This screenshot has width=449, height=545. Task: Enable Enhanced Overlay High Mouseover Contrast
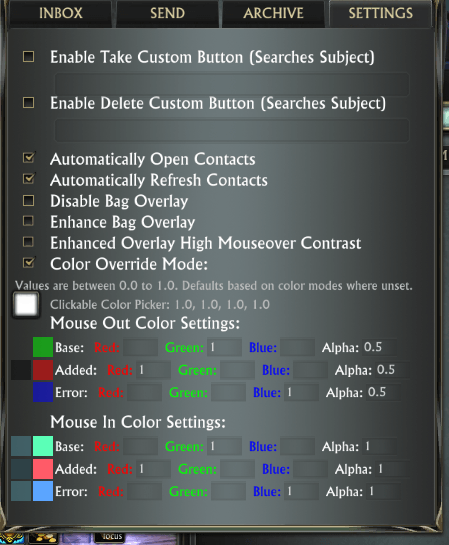tap(28, 242)
